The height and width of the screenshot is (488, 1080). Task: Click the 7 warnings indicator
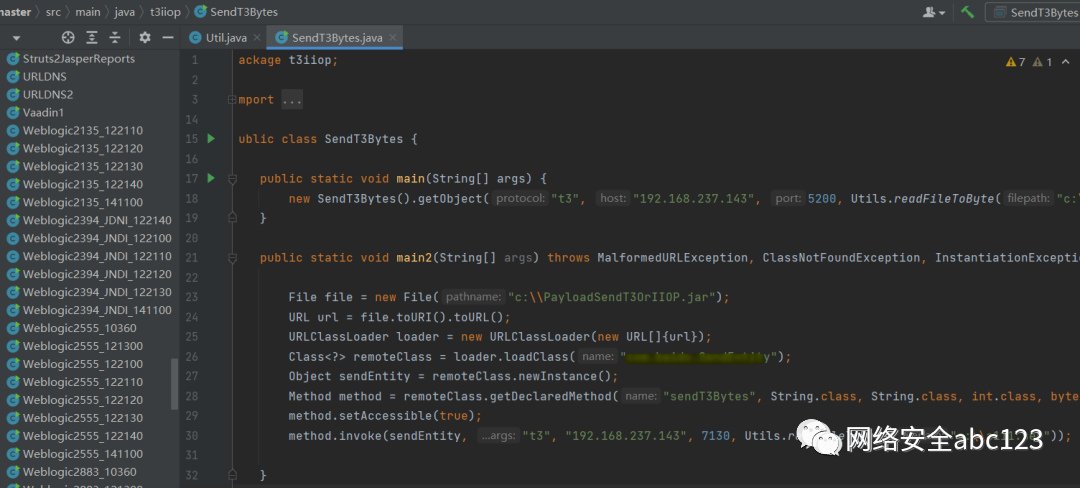(1016, 62)
